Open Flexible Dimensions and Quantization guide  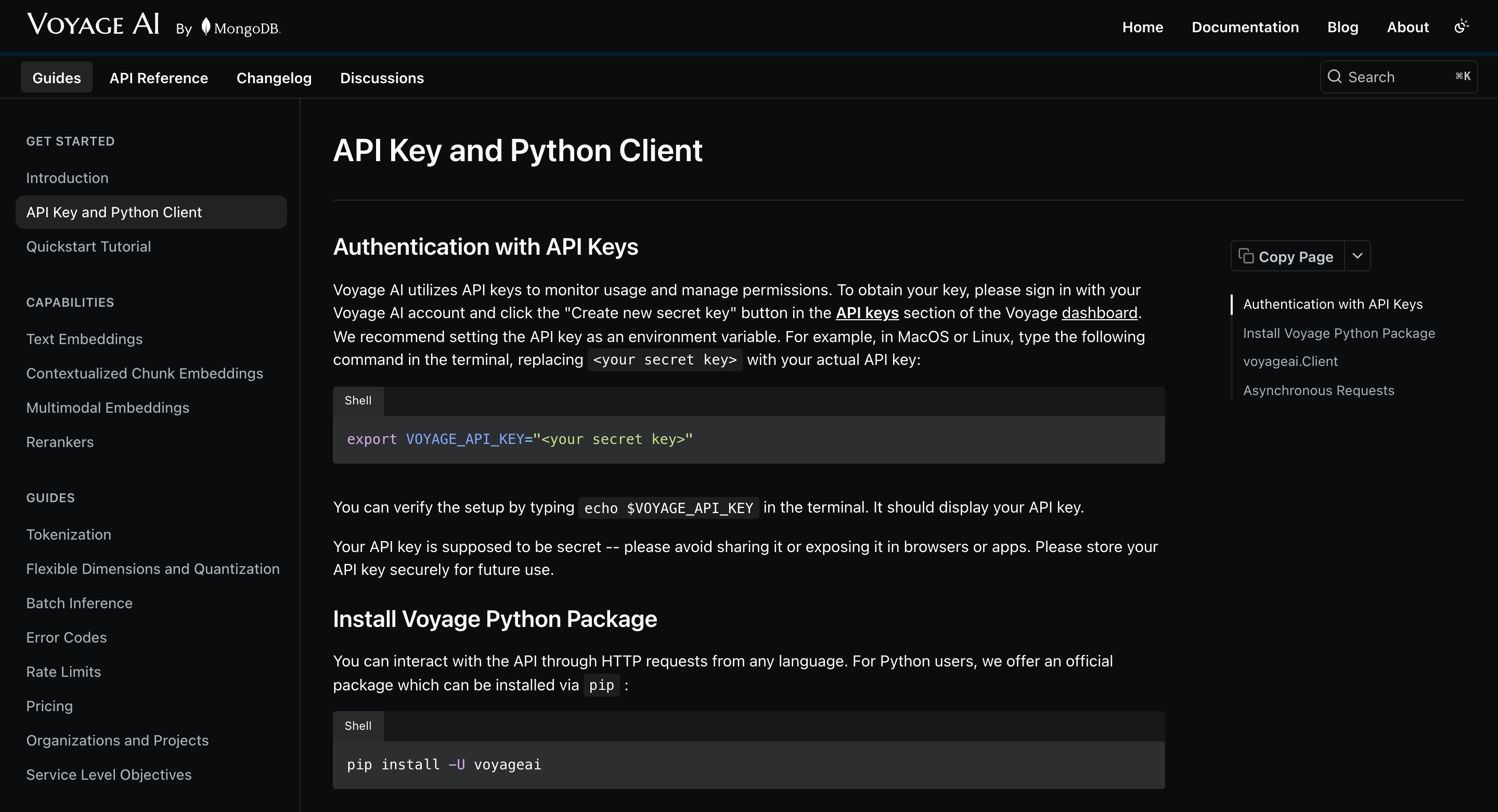click(153, 569)
